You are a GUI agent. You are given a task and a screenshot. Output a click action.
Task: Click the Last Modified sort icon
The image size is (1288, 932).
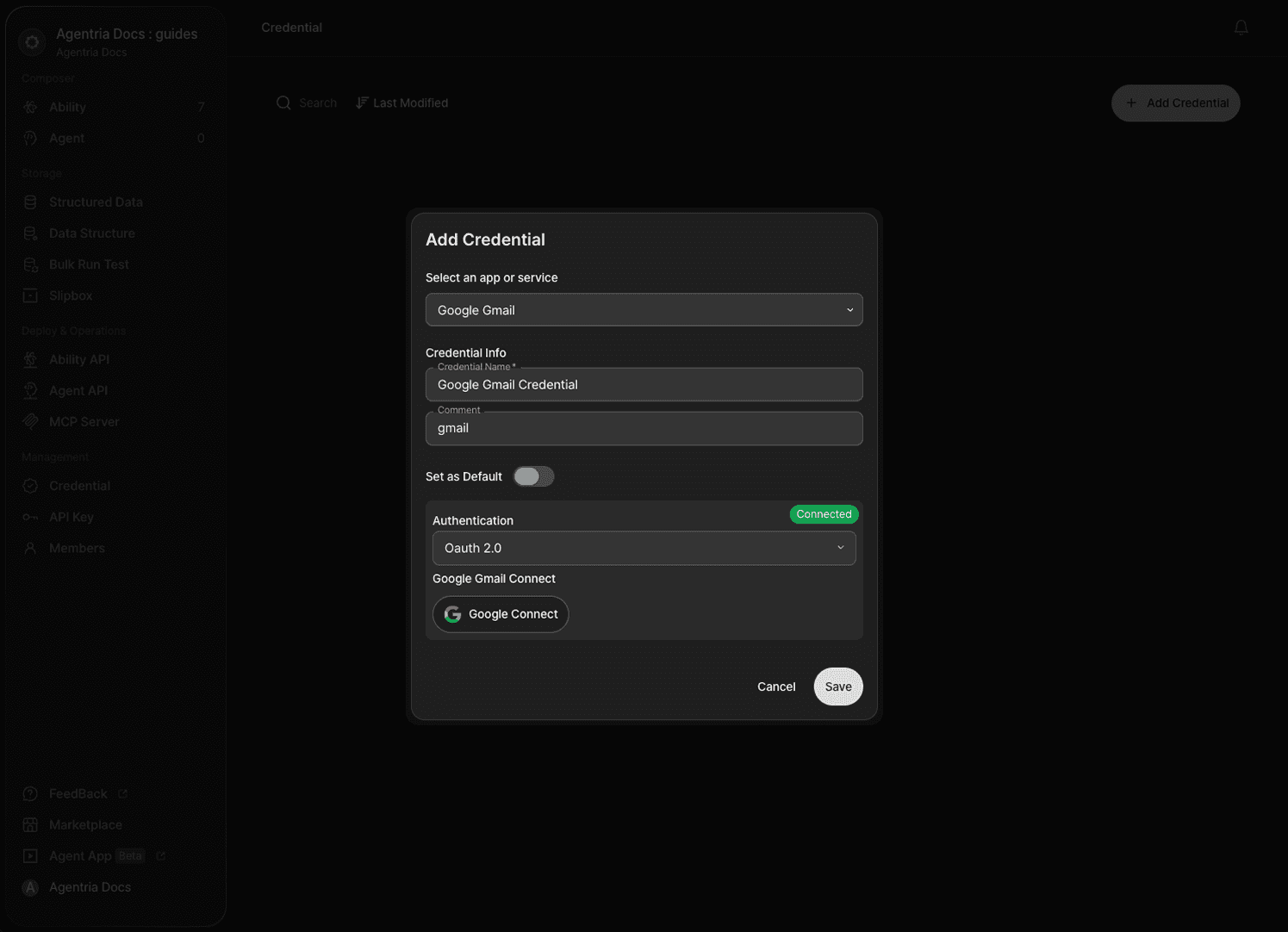click(x=362, y=103)
